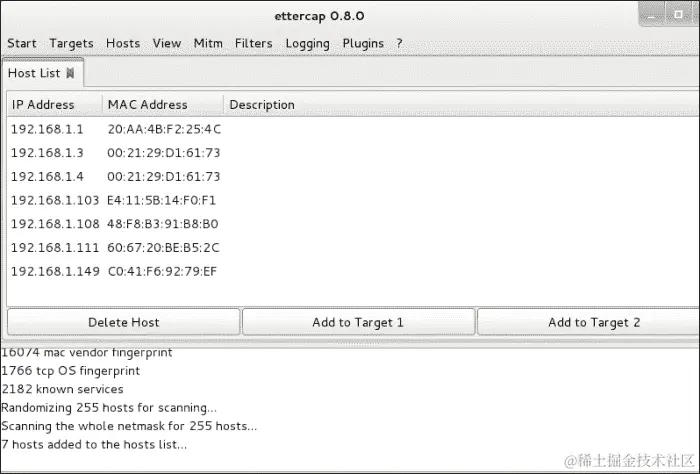Detach Host List tab using its pin icon
Viewport: 700px width, 474px height.
[x=70, y=73]
